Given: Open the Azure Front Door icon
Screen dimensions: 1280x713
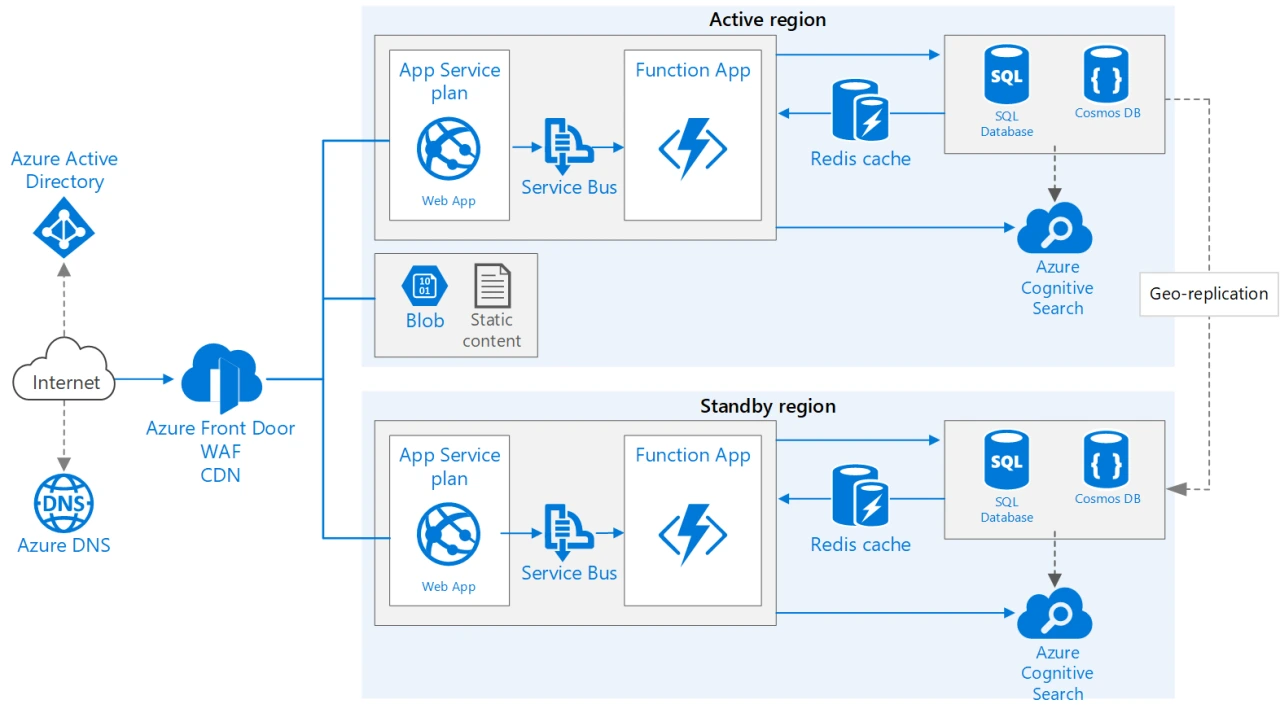Looking at the screenshot, I should point(219,377).
